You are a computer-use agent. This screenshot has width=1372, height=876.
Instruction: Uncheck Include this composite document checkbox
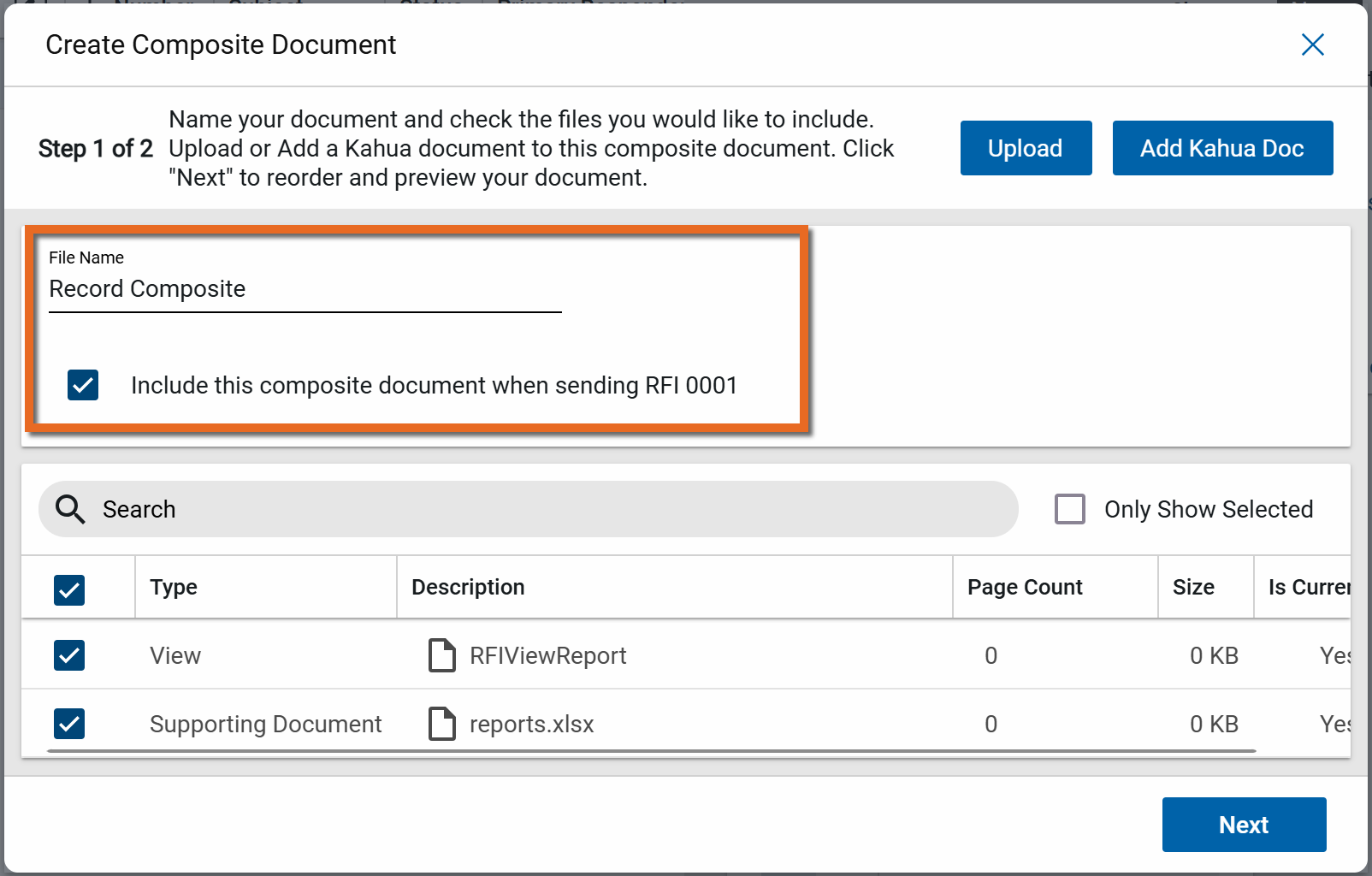(x=83, y=385)
